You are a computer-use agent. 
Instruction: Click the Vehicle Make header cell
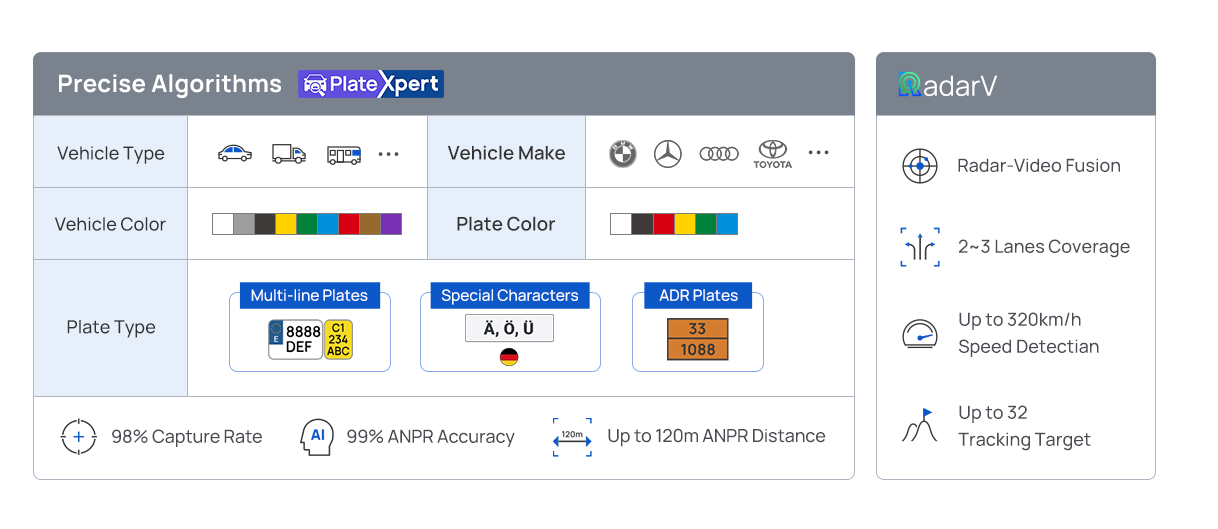tap(506, 153)
